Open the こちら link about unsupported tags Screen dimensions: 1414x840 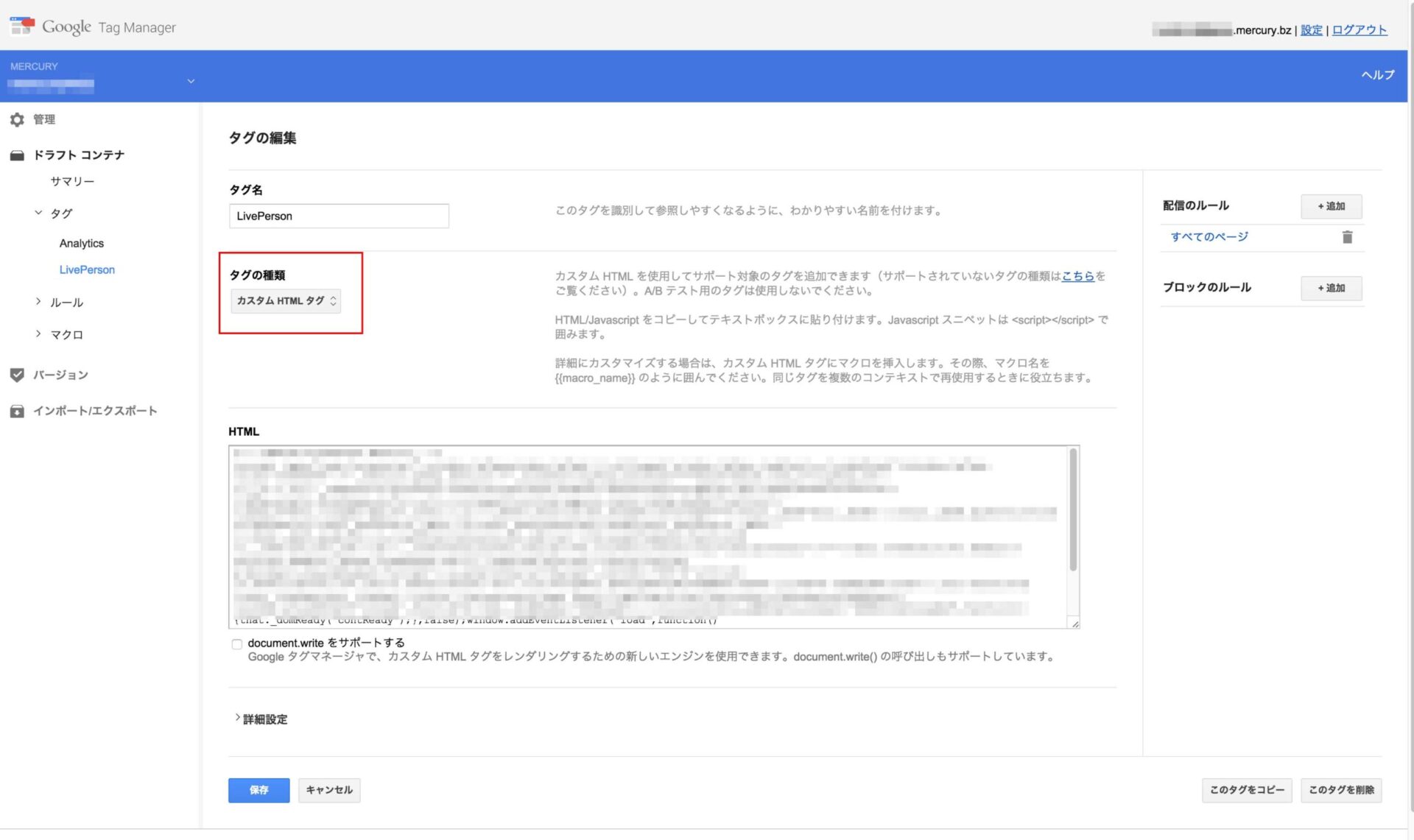click(1077, 276)
